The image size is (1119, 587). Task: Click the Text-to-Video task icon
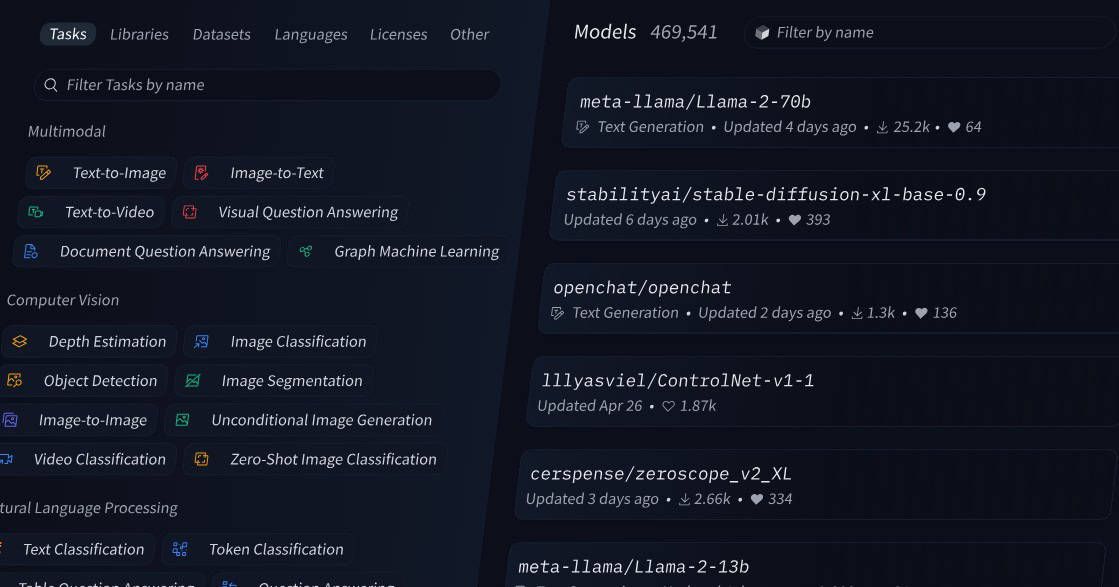tap(35, 212)
